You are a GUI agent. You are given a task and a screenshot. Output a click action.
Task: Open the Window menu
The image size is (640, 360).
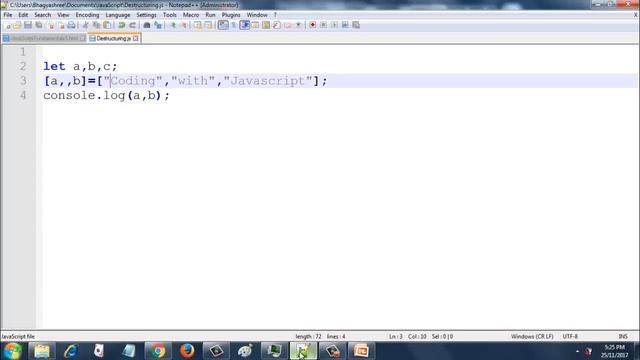tap(257, 15)
